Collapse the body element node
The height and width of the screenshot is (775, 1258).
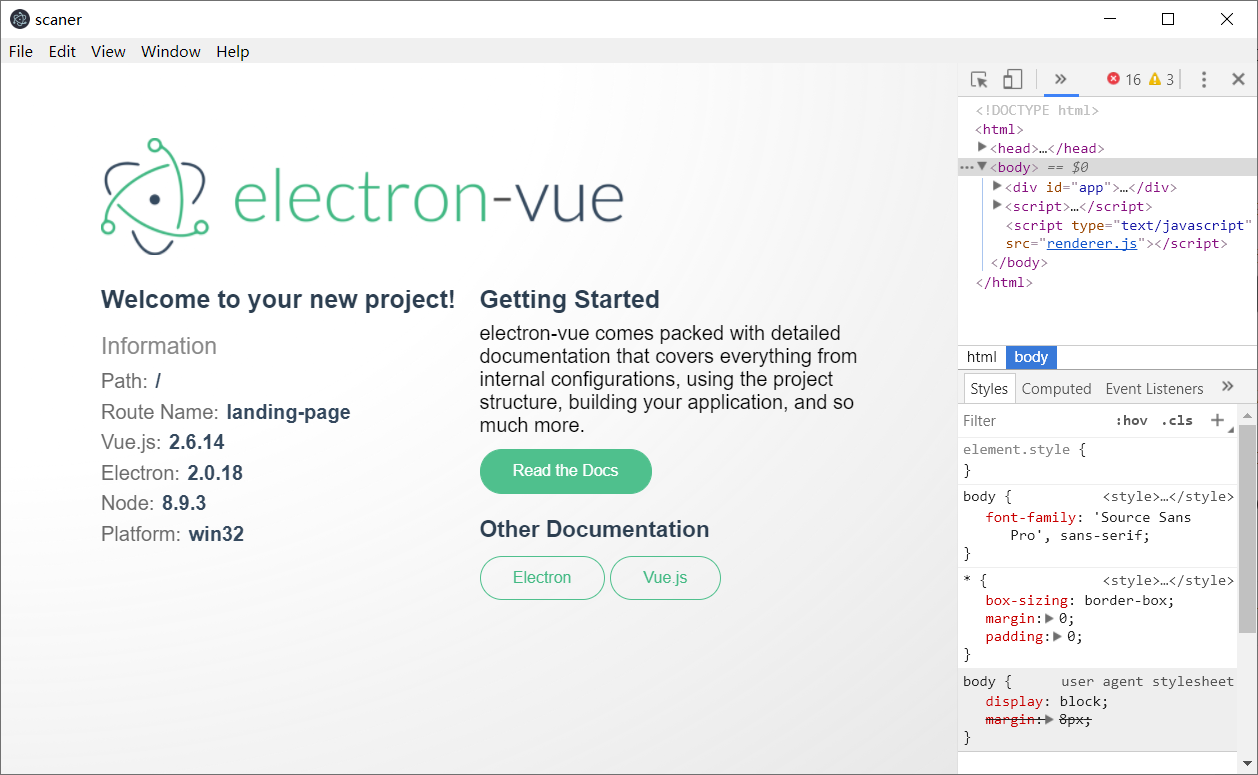982,167
